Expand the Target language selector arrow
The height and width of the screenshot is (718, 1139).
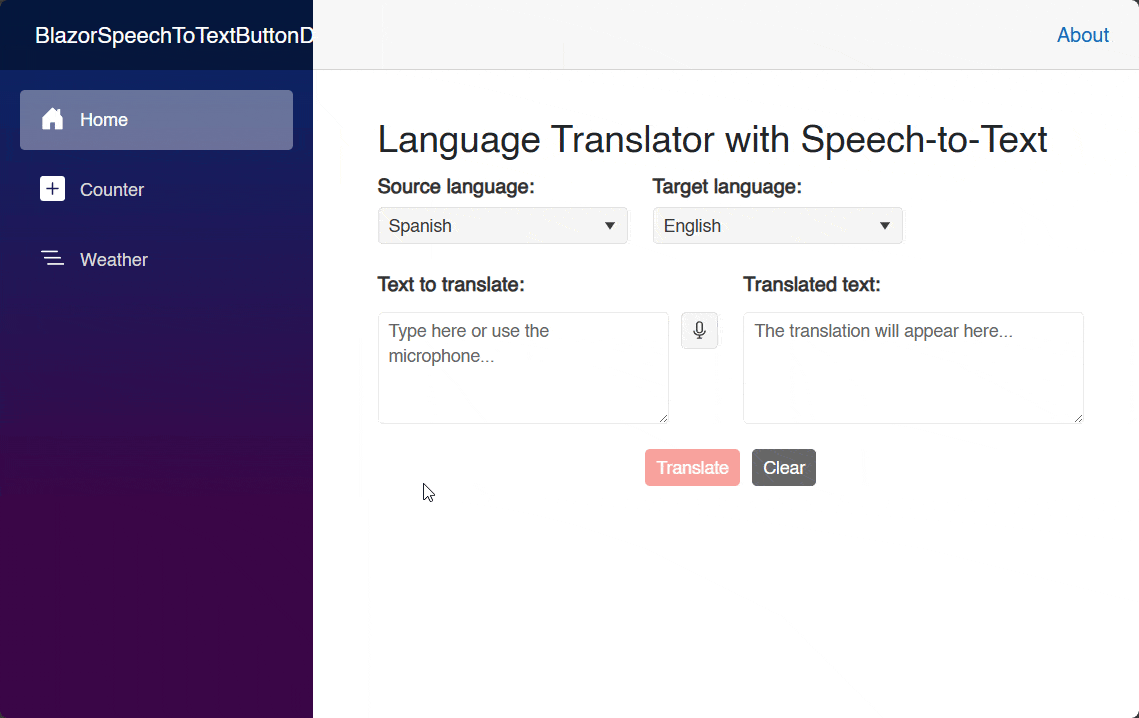click(x=885, y=225)
